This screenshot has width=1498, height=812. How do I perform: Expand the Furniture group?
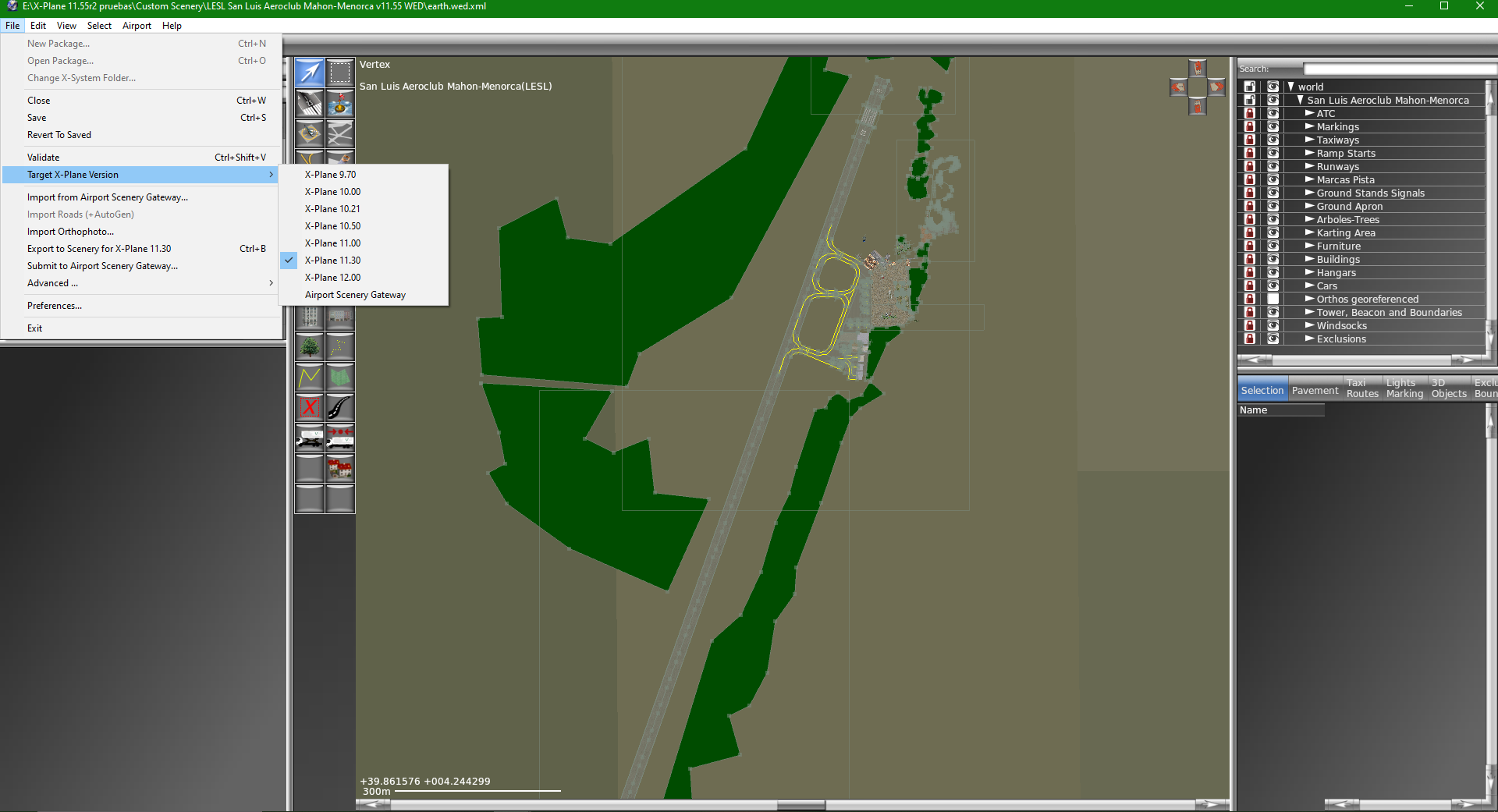pos(1310,246)
